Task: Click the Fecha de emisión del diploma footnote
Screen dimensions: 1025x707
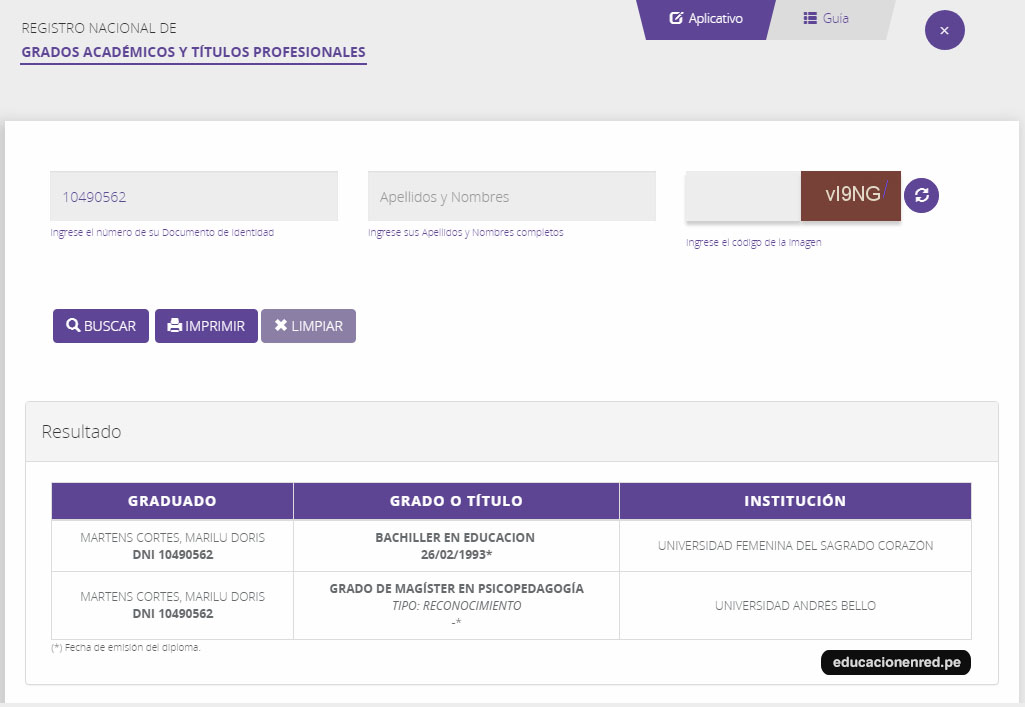Action: pos(126,648)
